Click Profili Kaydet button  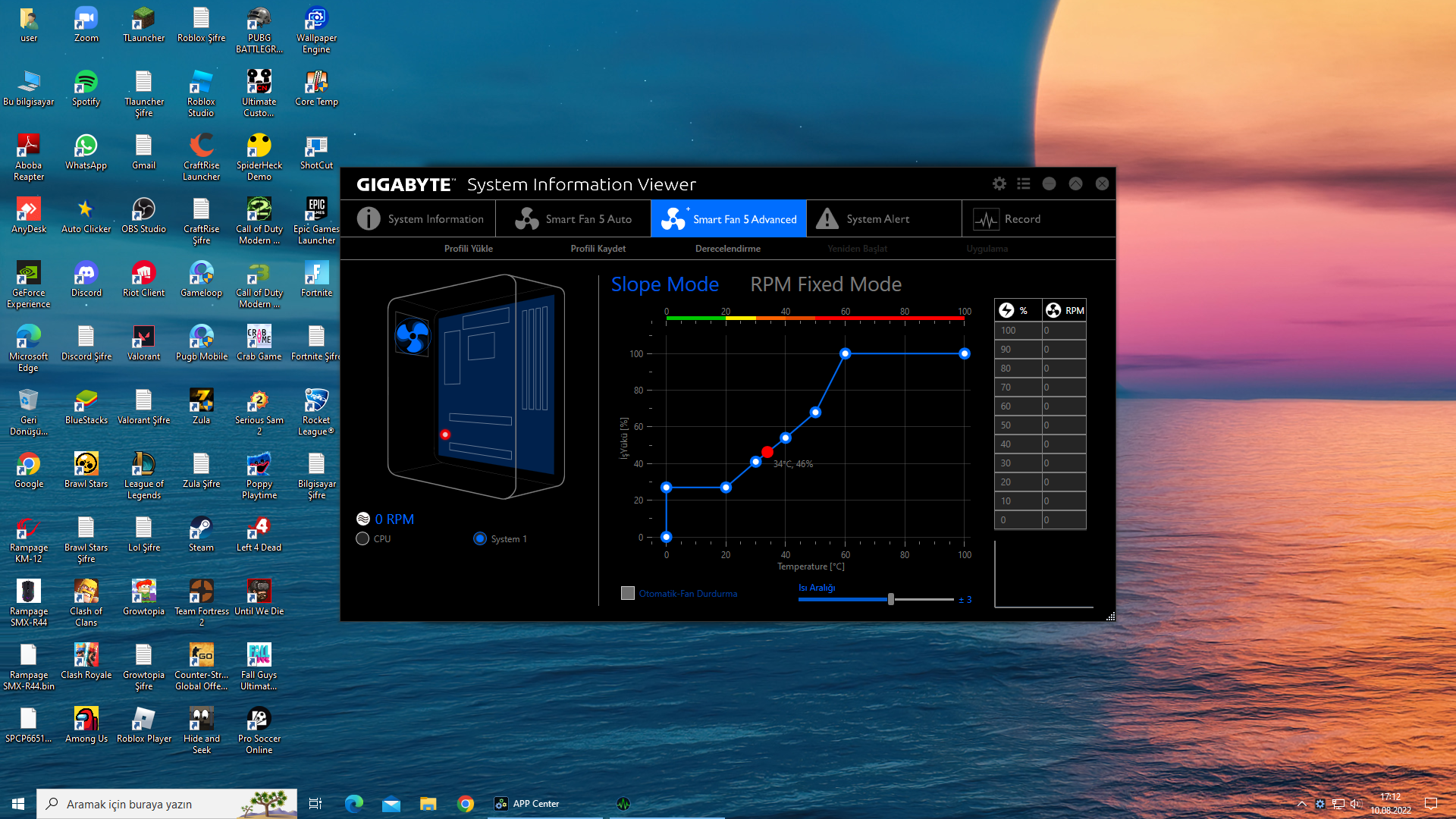click(598, 249)
